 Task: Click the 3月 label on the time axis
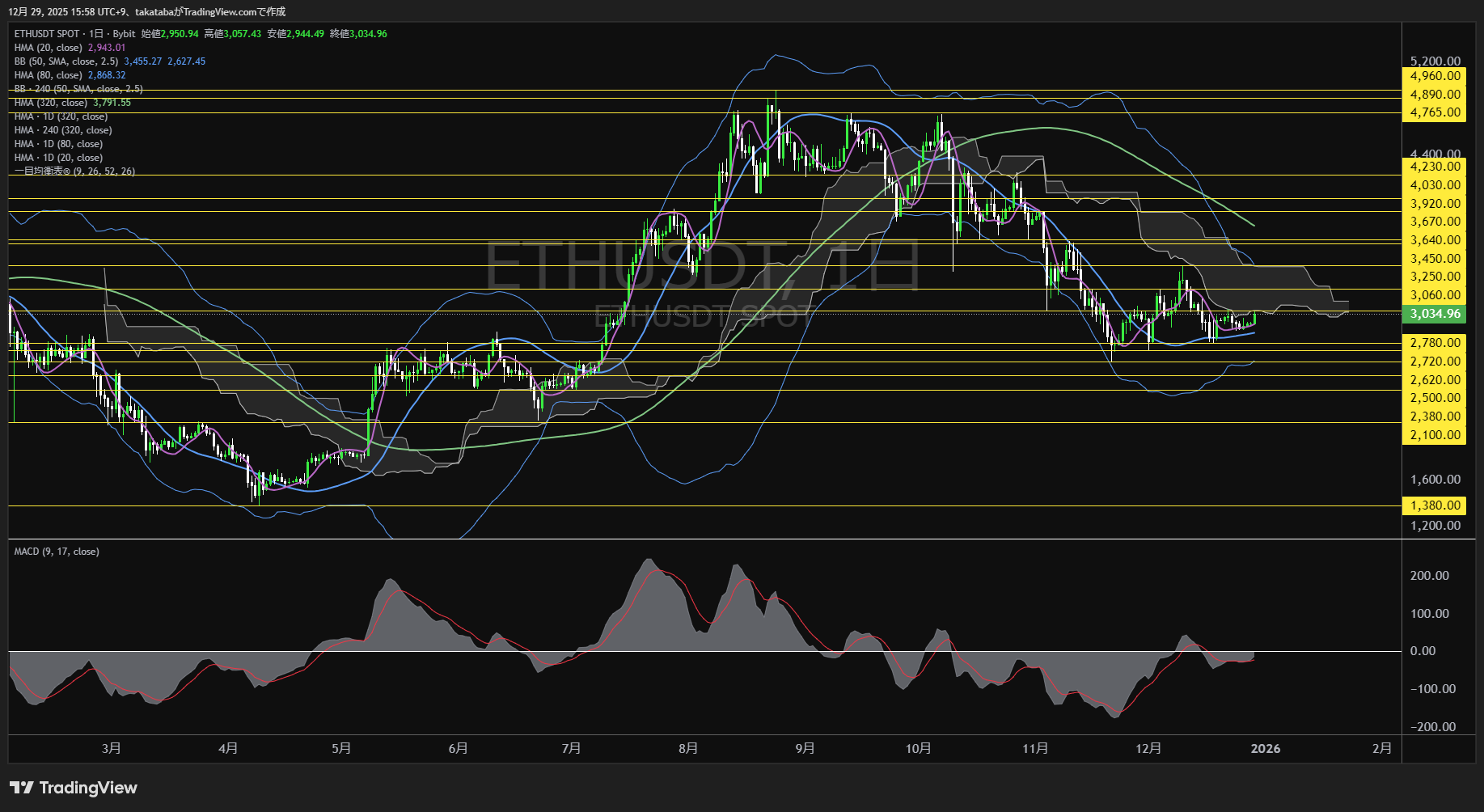[112, 748]
